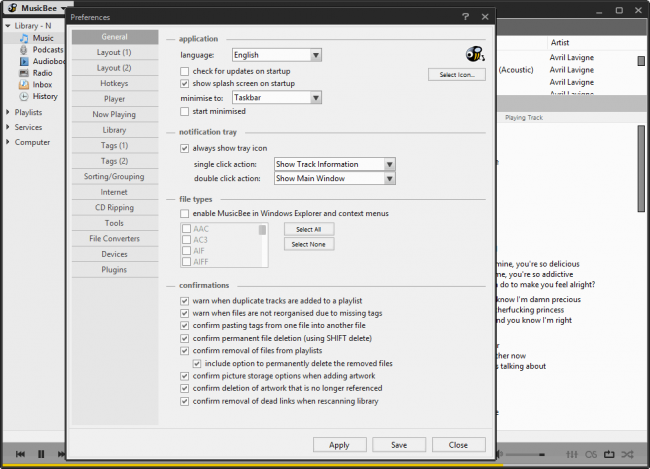Open Audiobooks icon in sidebar
This screenshot has height=469, width=650.
click(24, 61)
